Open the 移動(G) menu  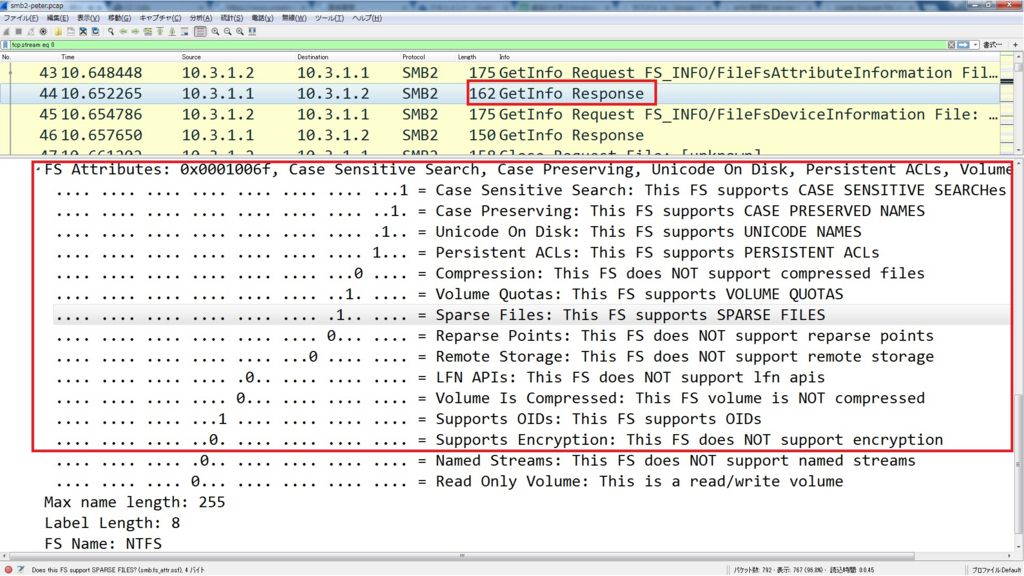click(x=119, y=18)
